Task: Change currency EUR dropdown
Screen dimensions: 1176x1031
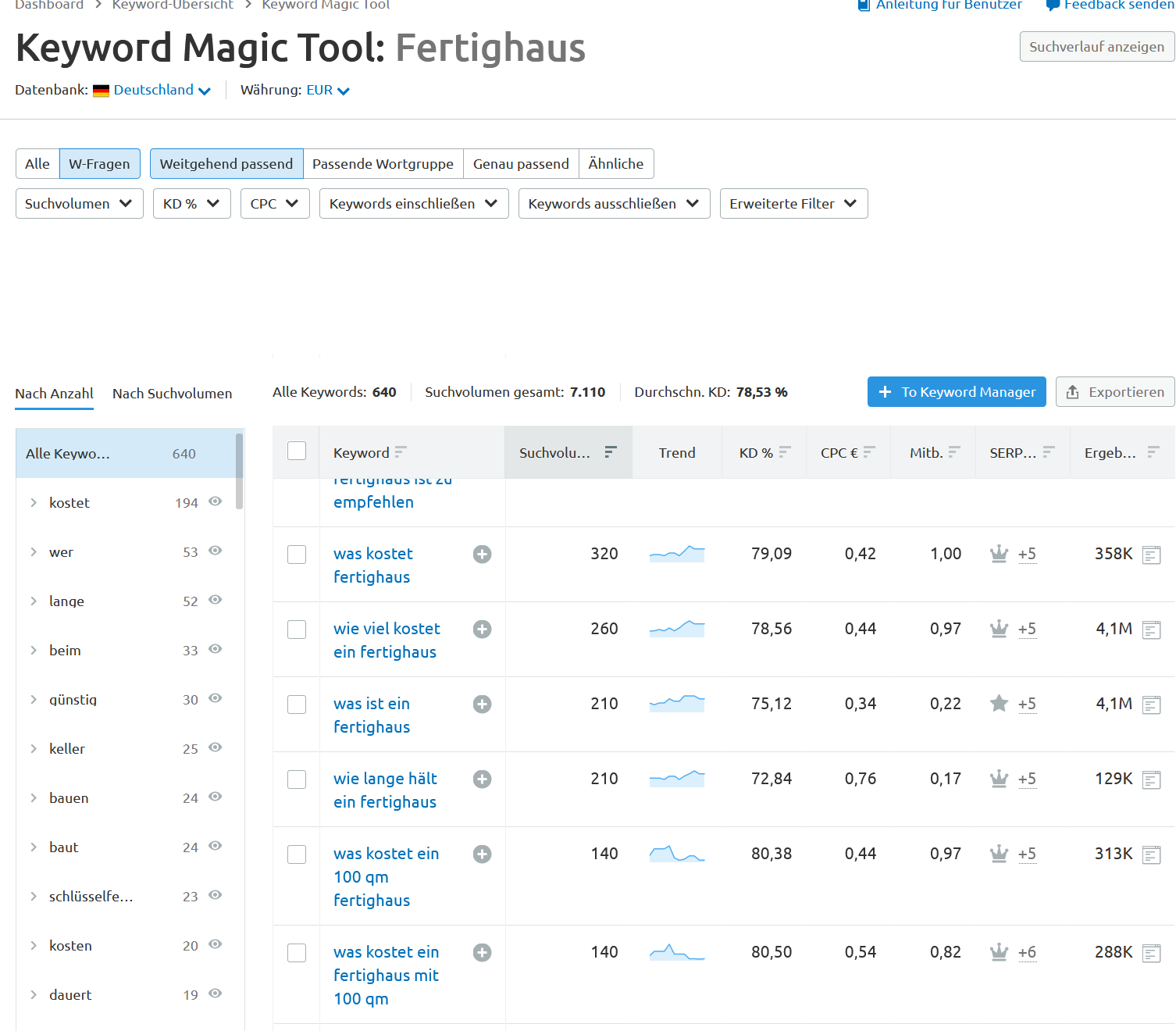Action: coord(328,90)
